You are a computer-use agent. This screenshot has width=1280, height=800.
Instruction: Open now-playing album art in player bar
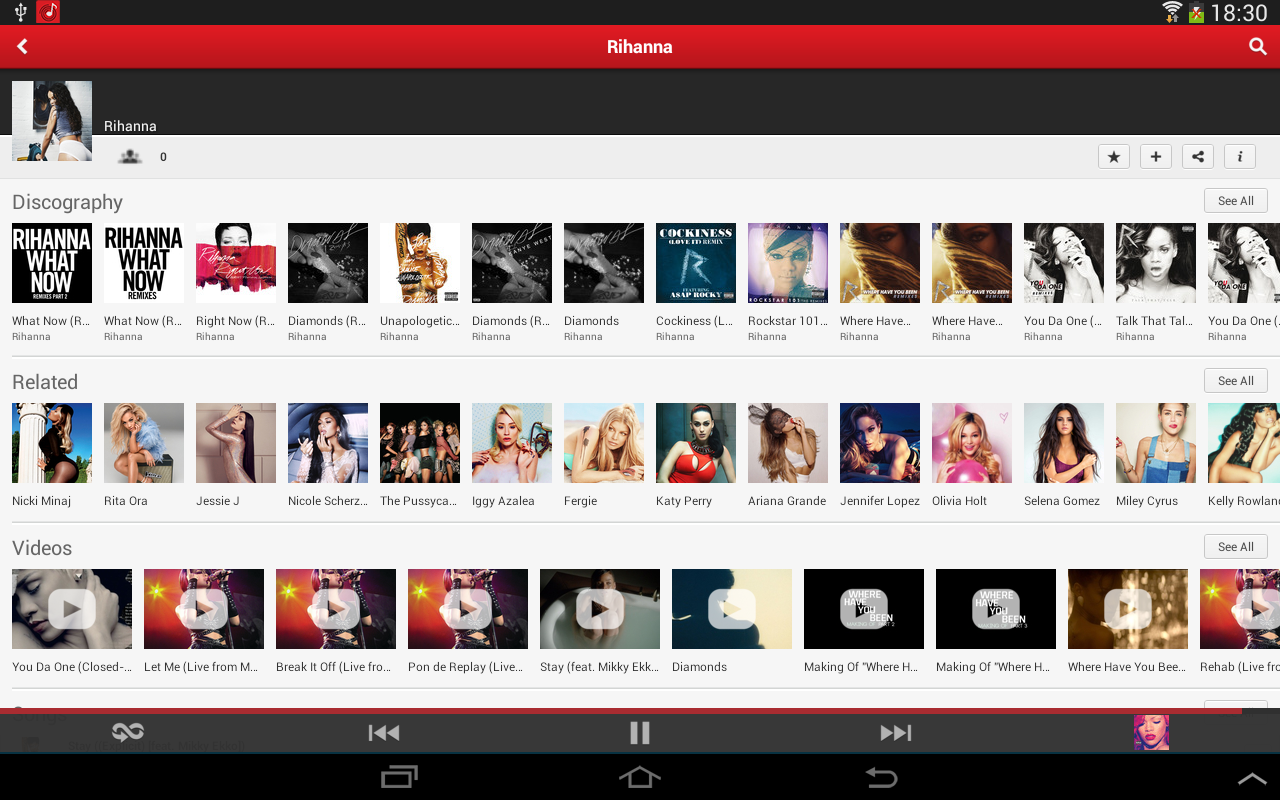point(1151,733)
